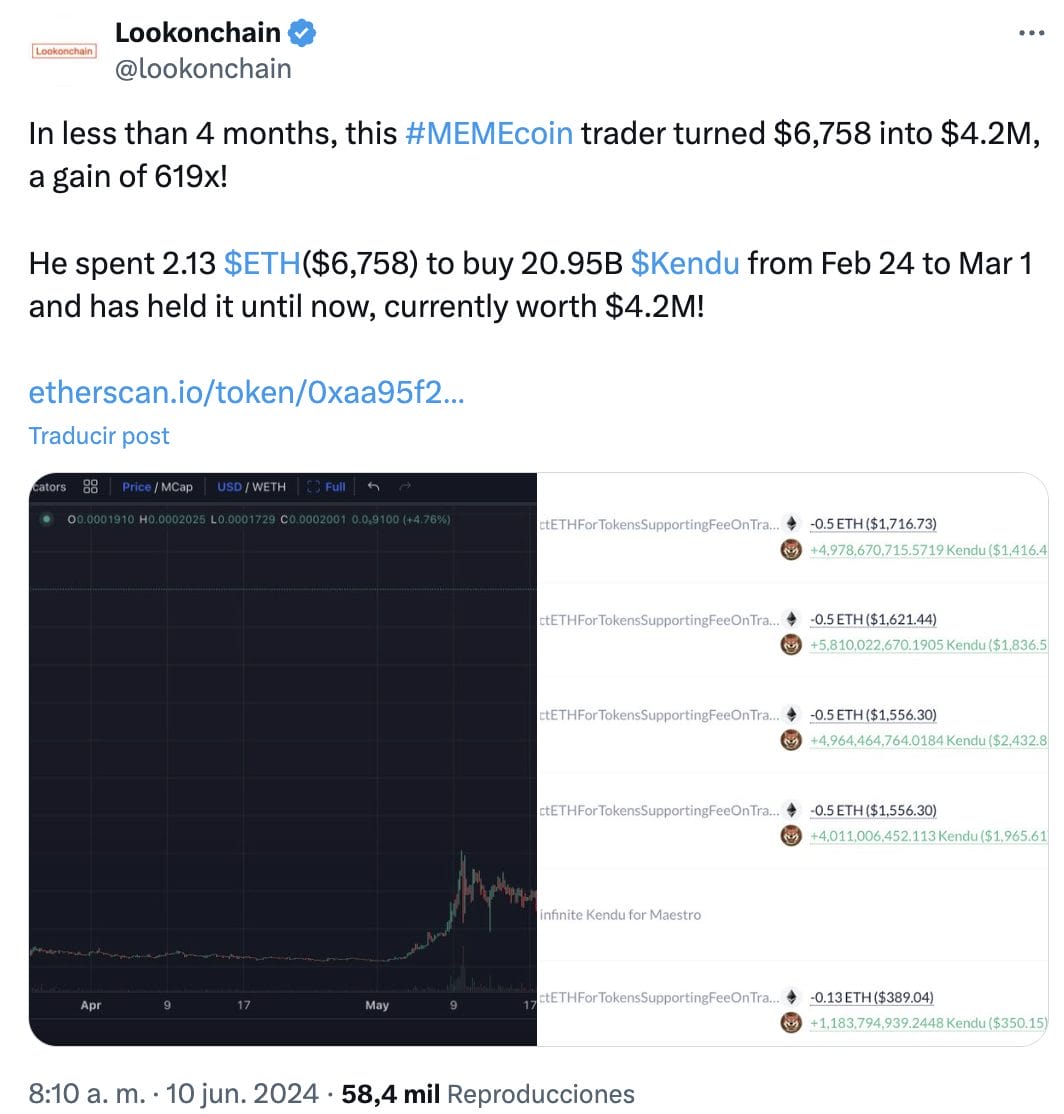Open the $Kendu cashtag link
This screenshot has width=1064, height=1114.
pos(685,263)
